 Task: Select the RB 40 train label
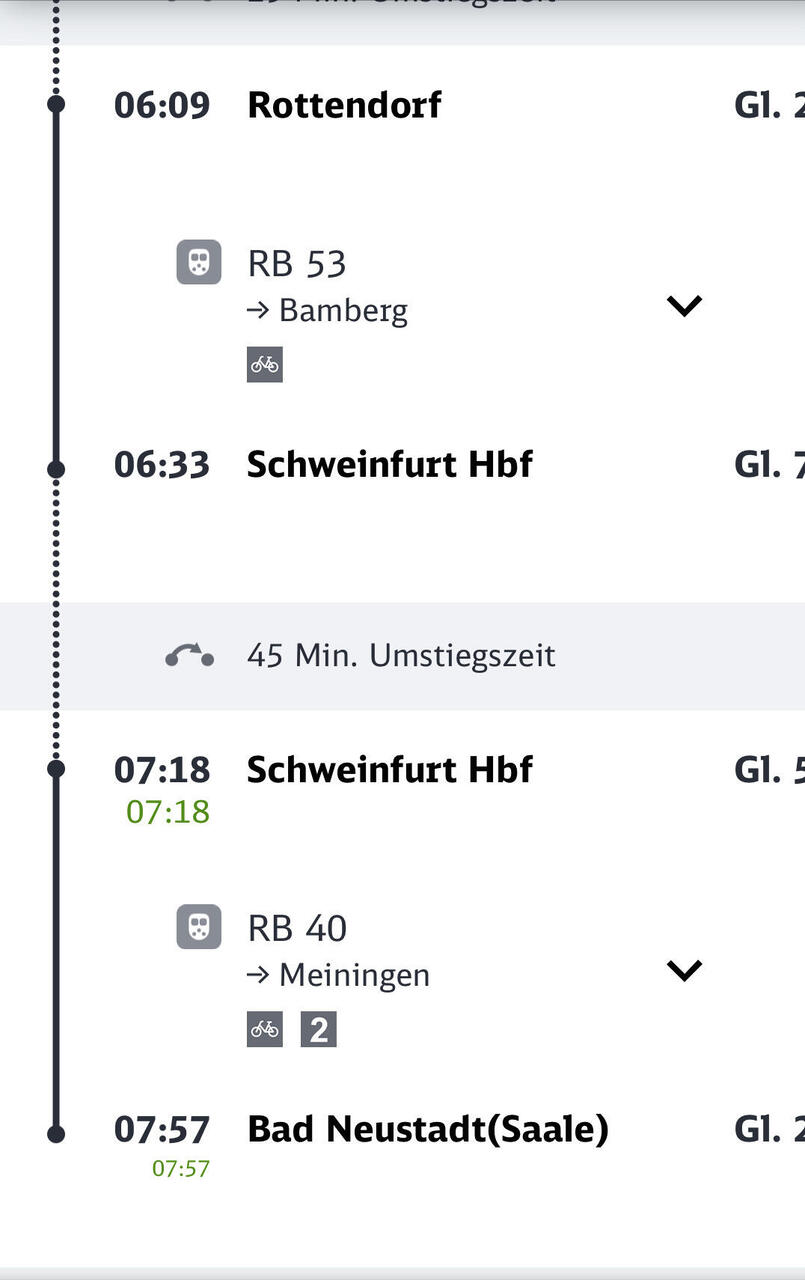[x=297, y=928]
